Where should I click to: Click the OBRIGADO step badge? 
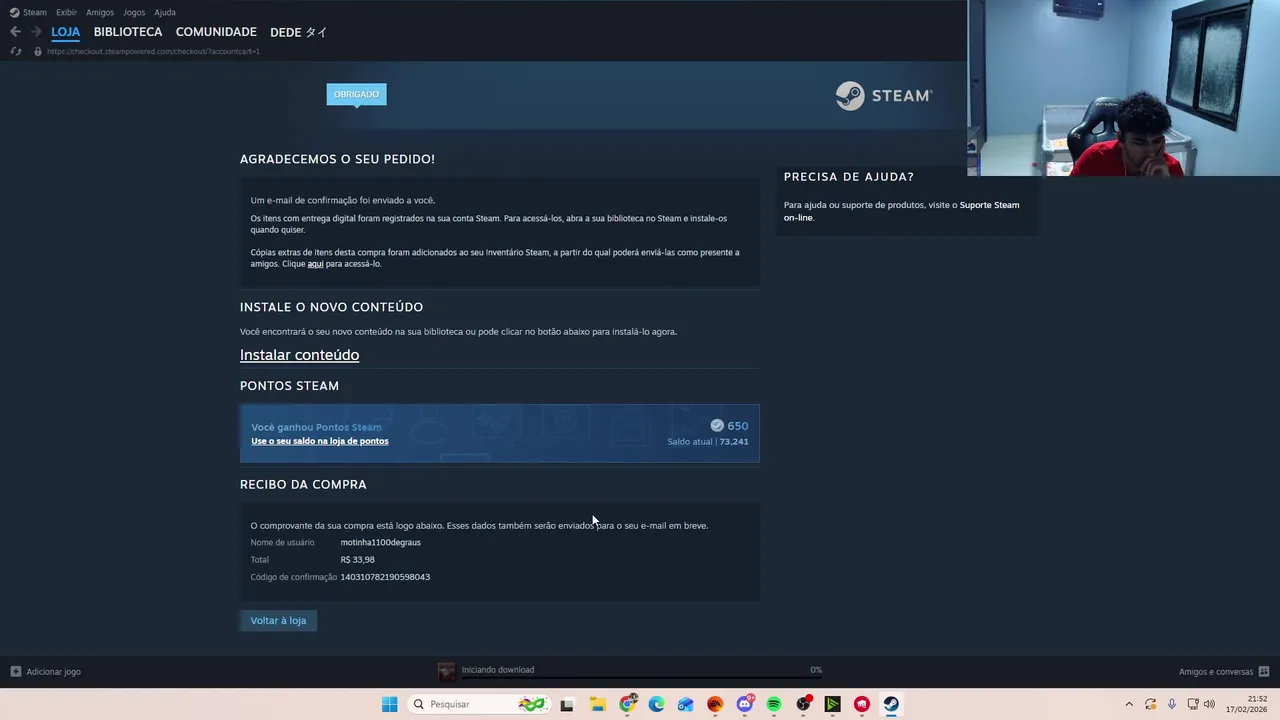click(x=356, y=94)
